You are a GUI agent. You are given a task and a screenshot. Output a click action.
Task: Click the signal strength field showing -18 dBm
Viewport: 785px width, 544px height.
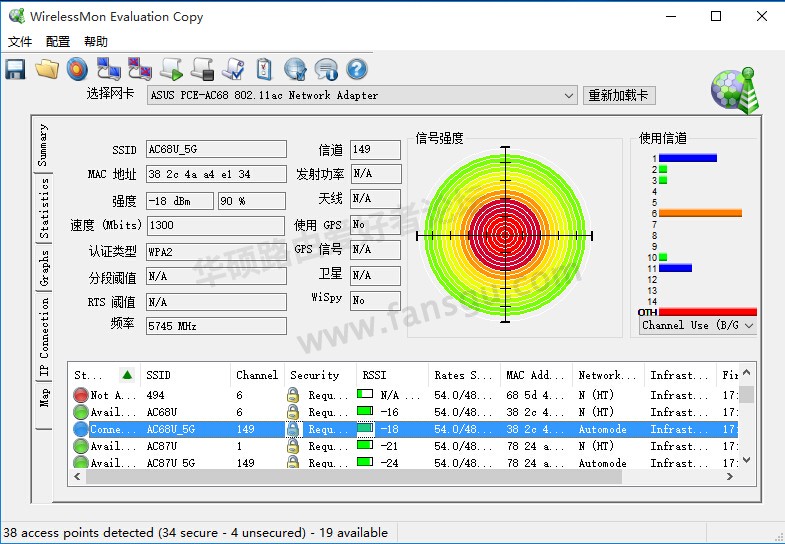pyautogui.click(x=180, y=201)
